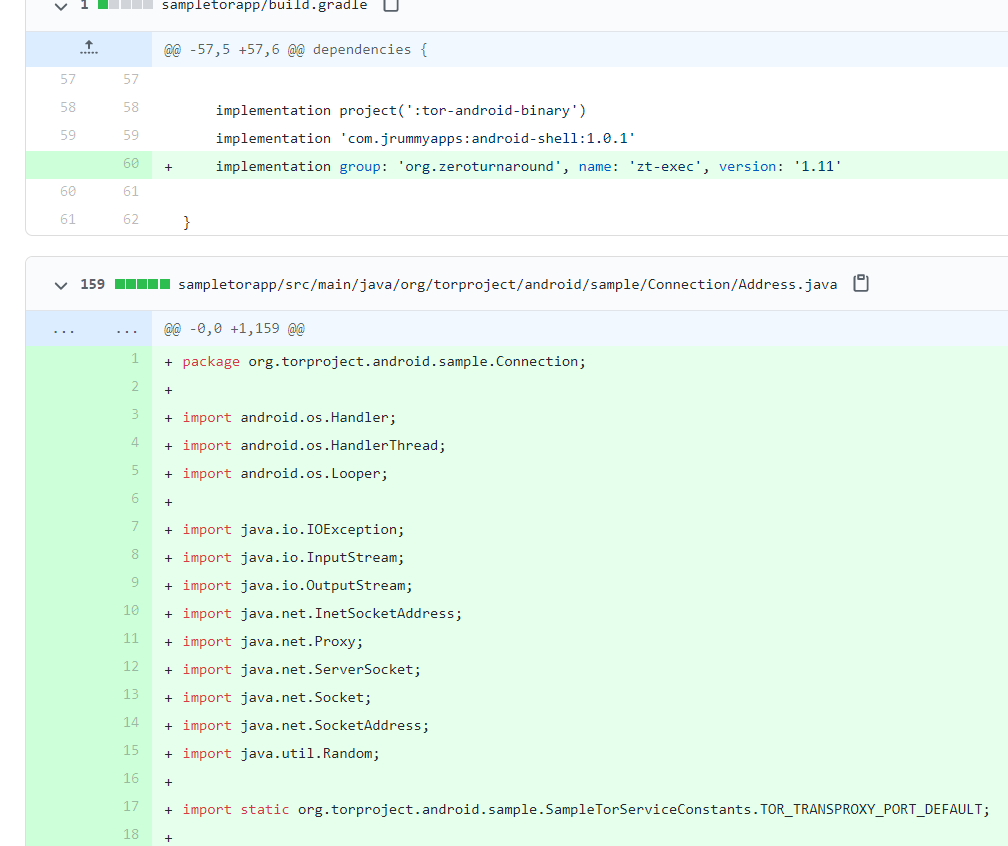This screenshot has width=1008, height=846.
Task: Click old line number 58 in build.gradle
Action: coord(68,107)
